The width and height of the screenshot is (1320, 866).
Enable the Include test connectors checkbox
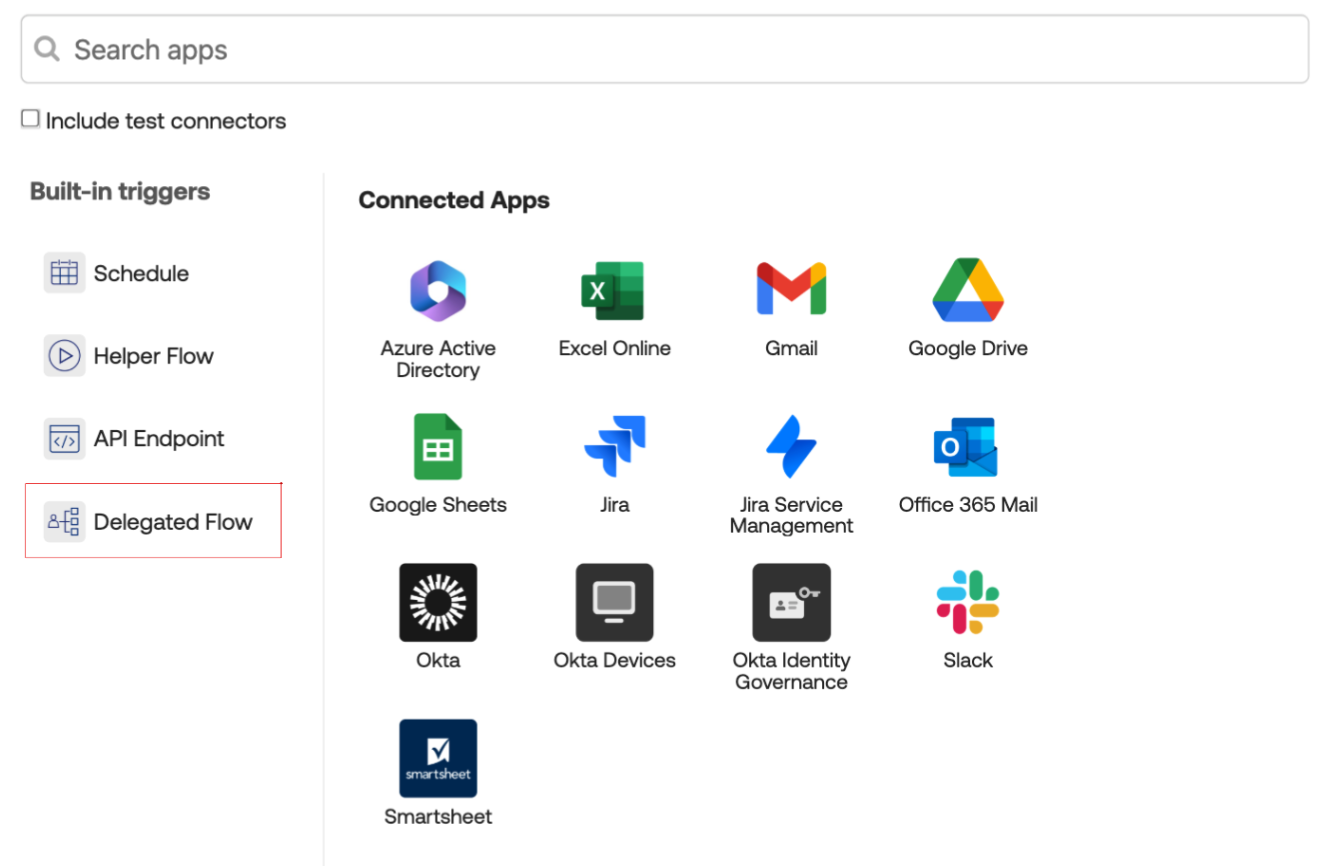point(31,119)
